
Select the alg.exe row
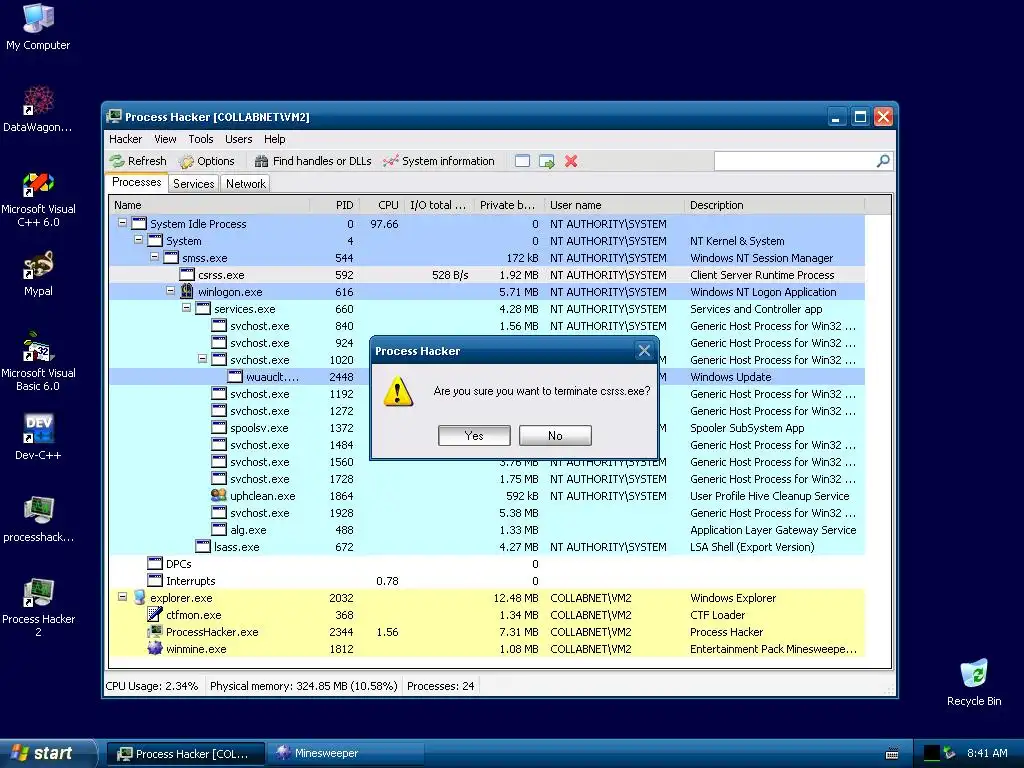click(x=487, y=530)
